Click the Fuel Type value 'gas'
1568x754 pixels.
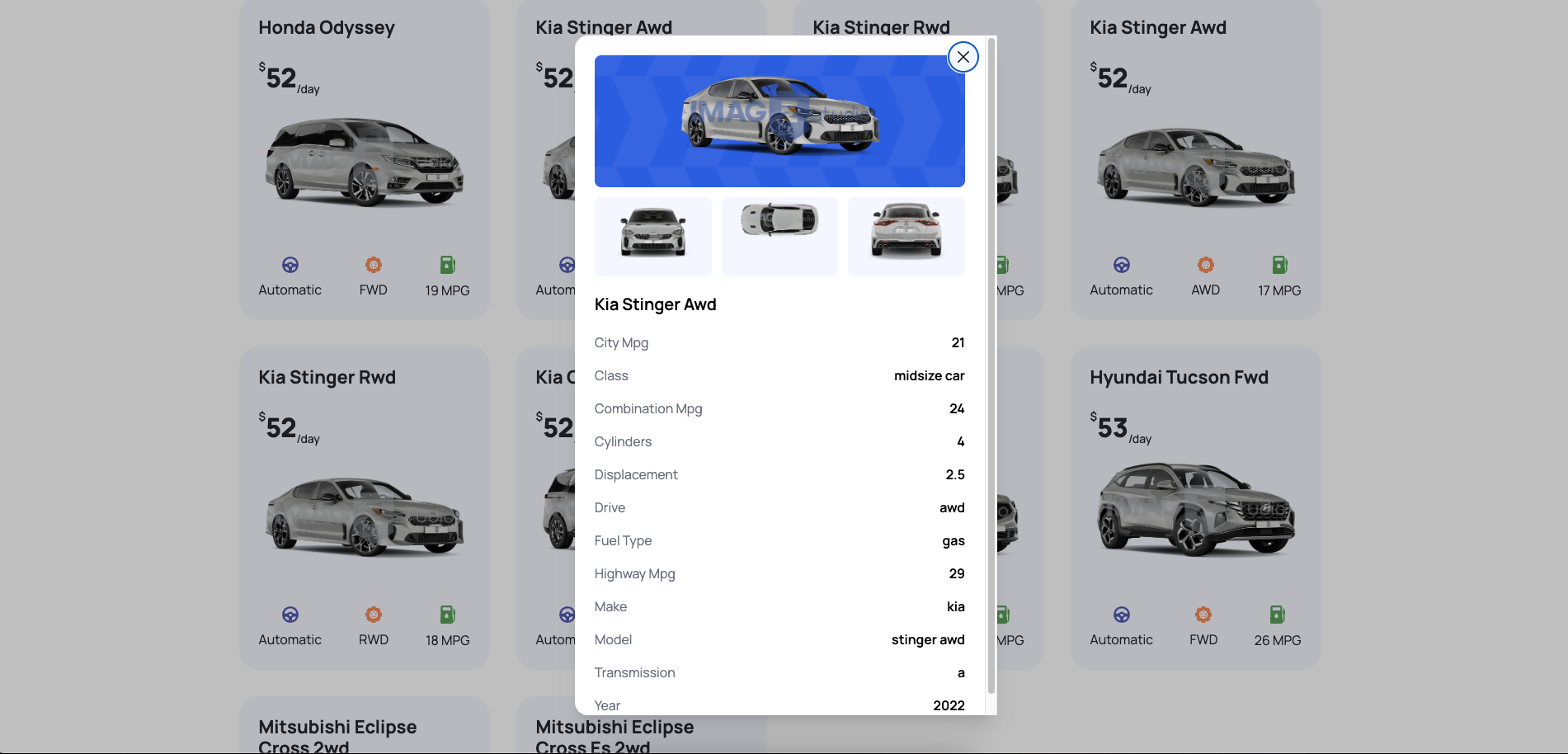coord(954,541)
